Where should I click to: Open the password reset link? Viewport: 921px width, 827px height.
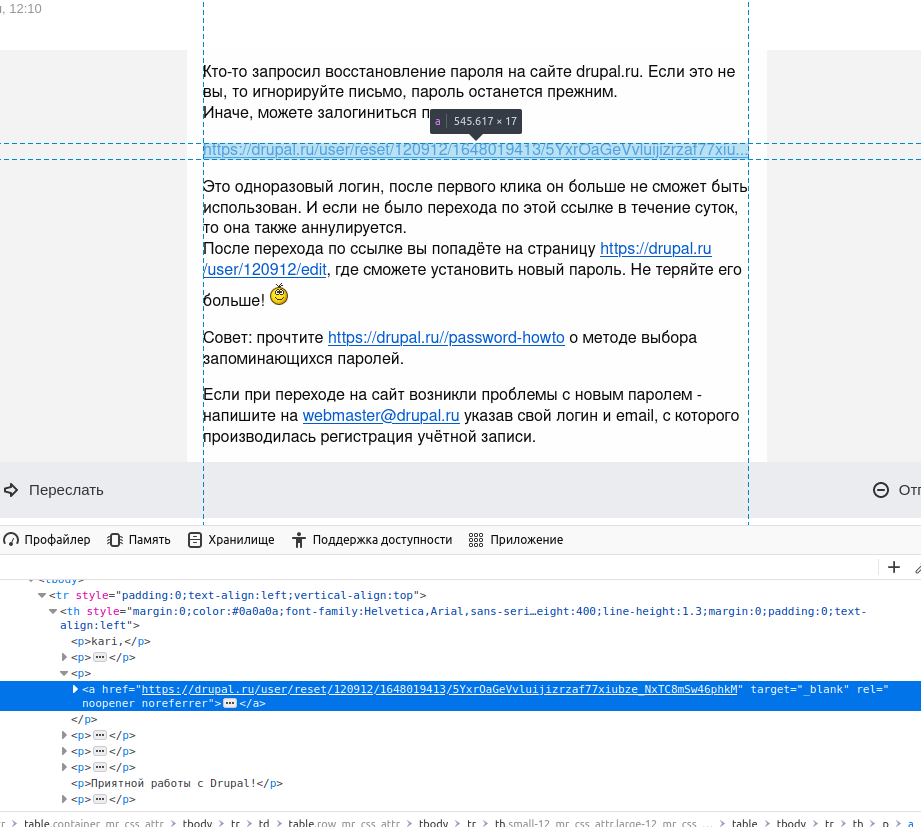click(x=475, y=150)
